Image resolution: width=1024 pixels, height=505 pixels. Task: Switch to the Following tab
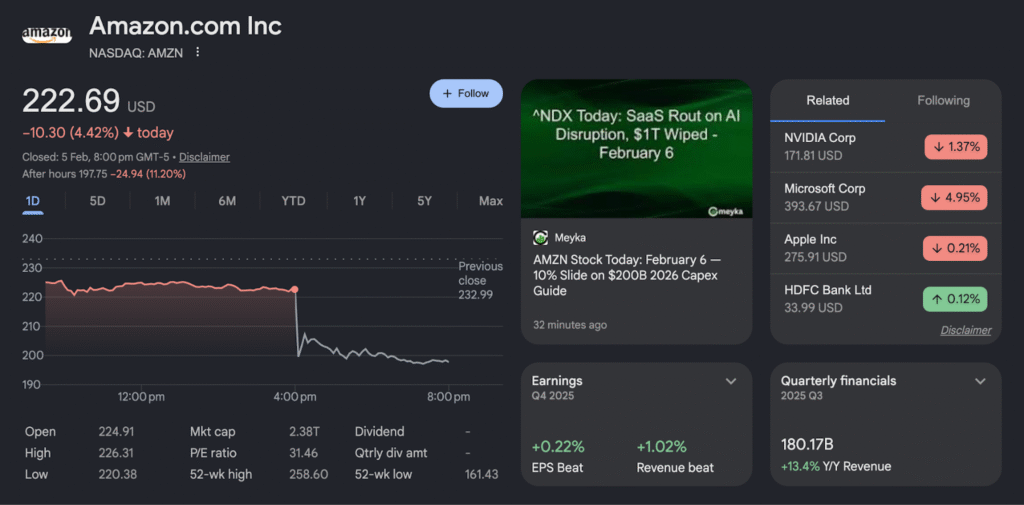[943, 100]
